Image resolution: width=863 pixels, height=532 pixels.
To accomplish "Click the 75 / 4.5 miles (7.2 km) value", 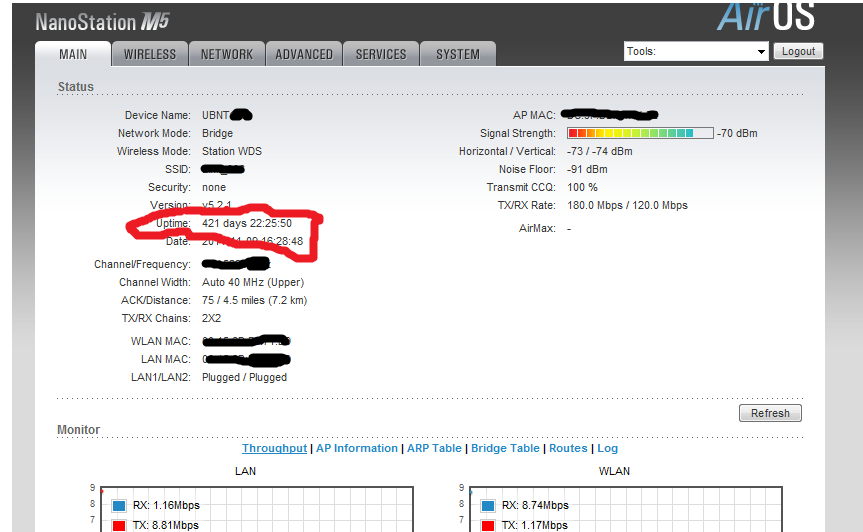I will click(x=254, y=300).
